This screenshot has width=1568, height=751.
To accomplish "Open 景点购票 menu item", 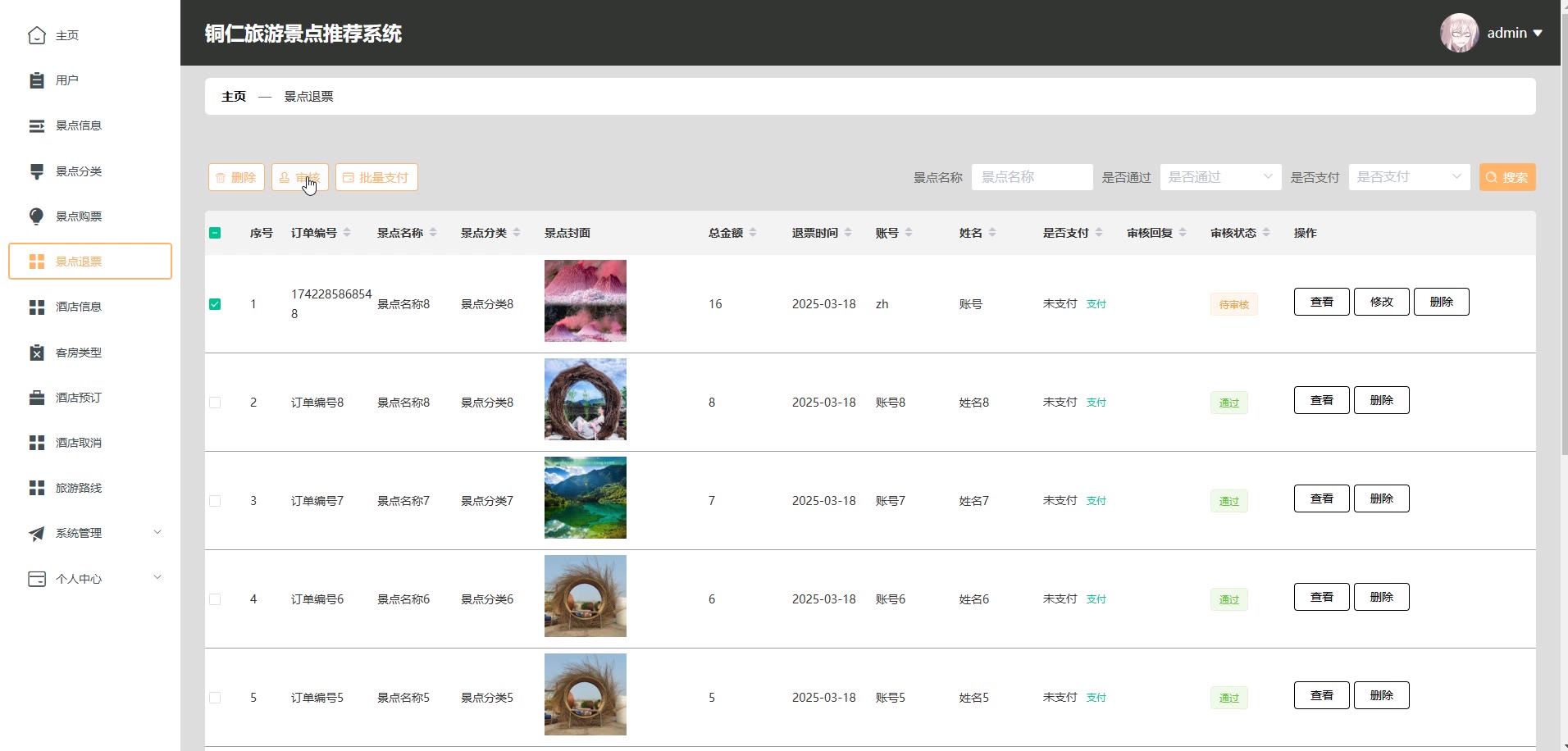I will 90,216.
